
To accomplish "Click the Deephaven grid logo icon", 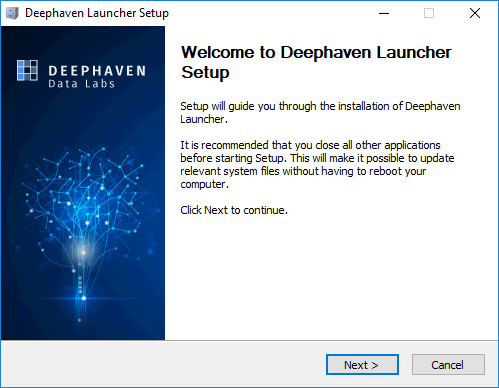I will pyautogui.click(x=27, y=70).
